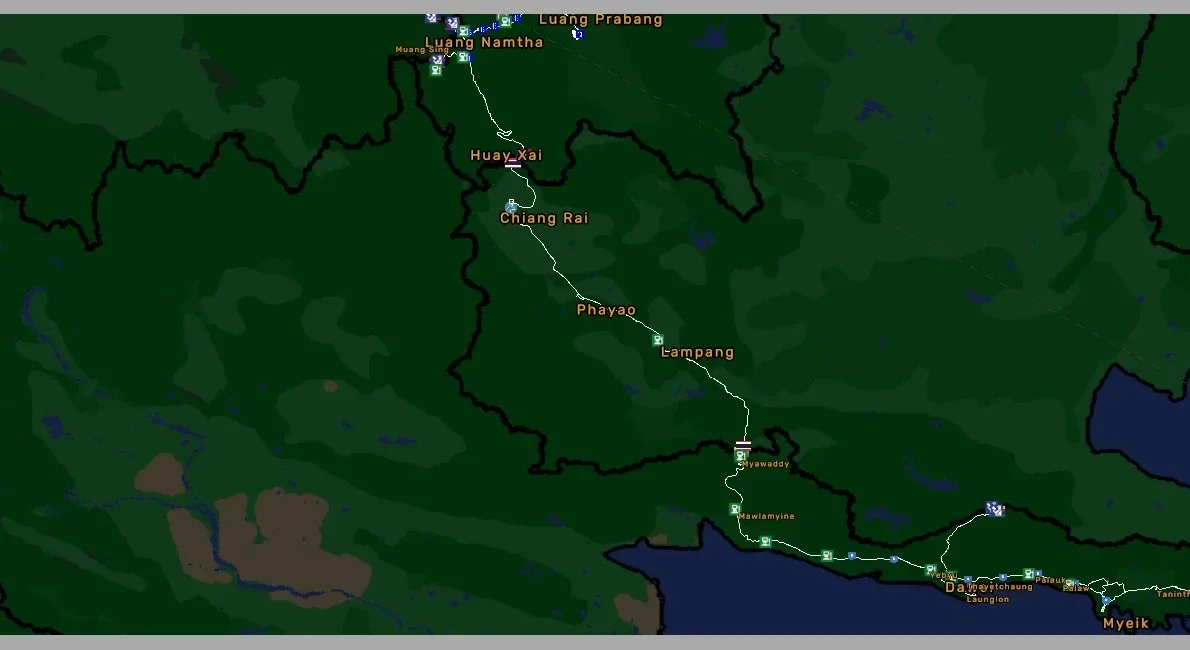Click the Myeik city label
This screenshot has height=650, width=1190.
[1125, 624]
